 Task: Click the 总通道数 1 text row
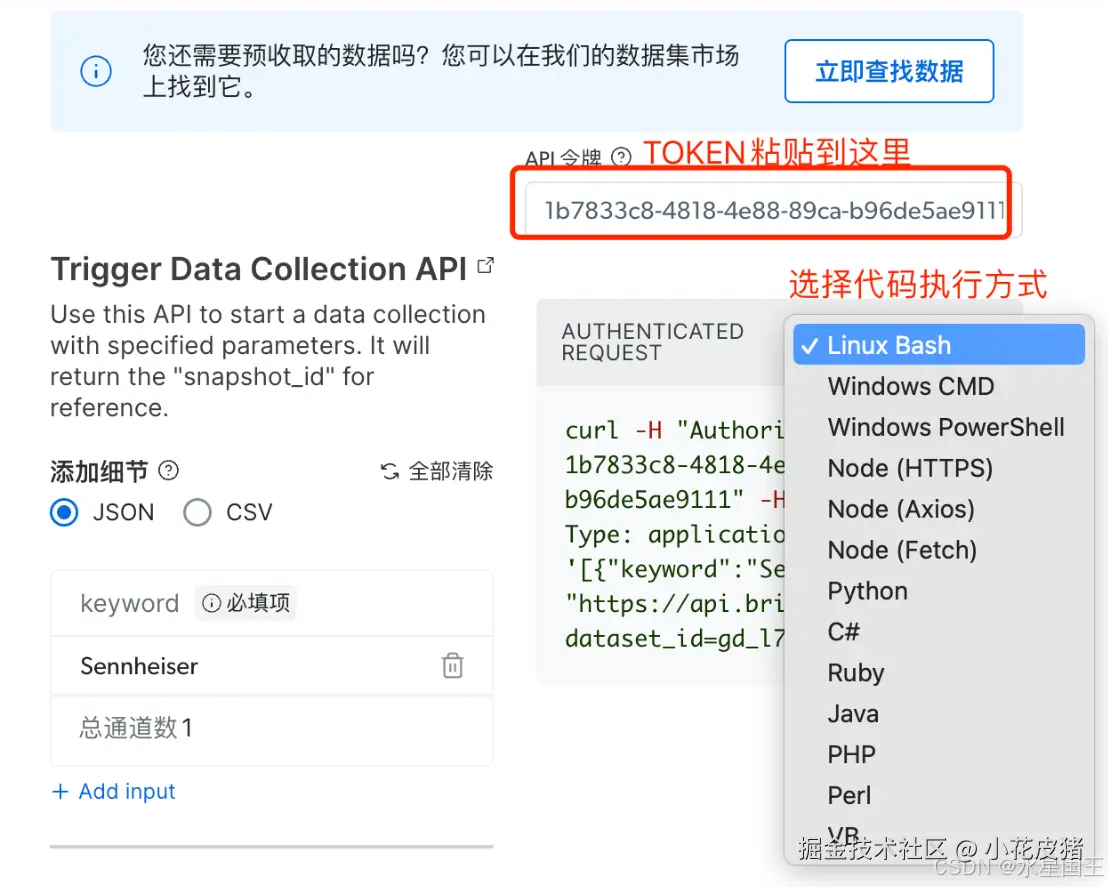coord(271,728)
